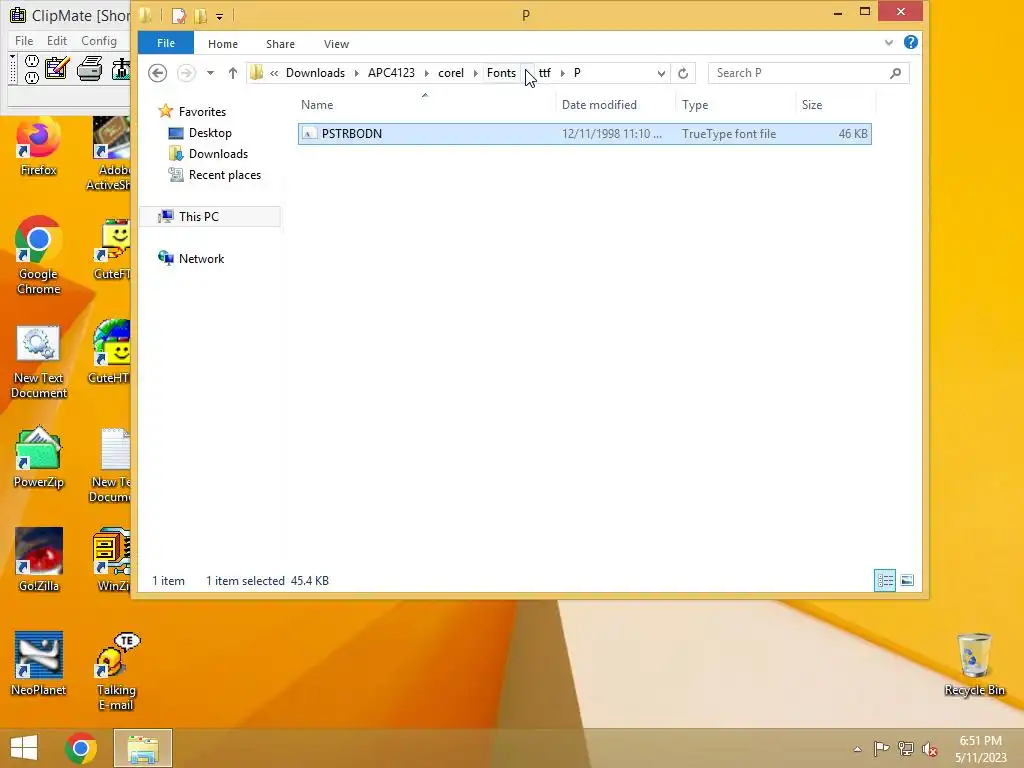This screenshot has height=768, width=1024.
Task: Click the New folder quick access icon
Action: pos(200,16)
